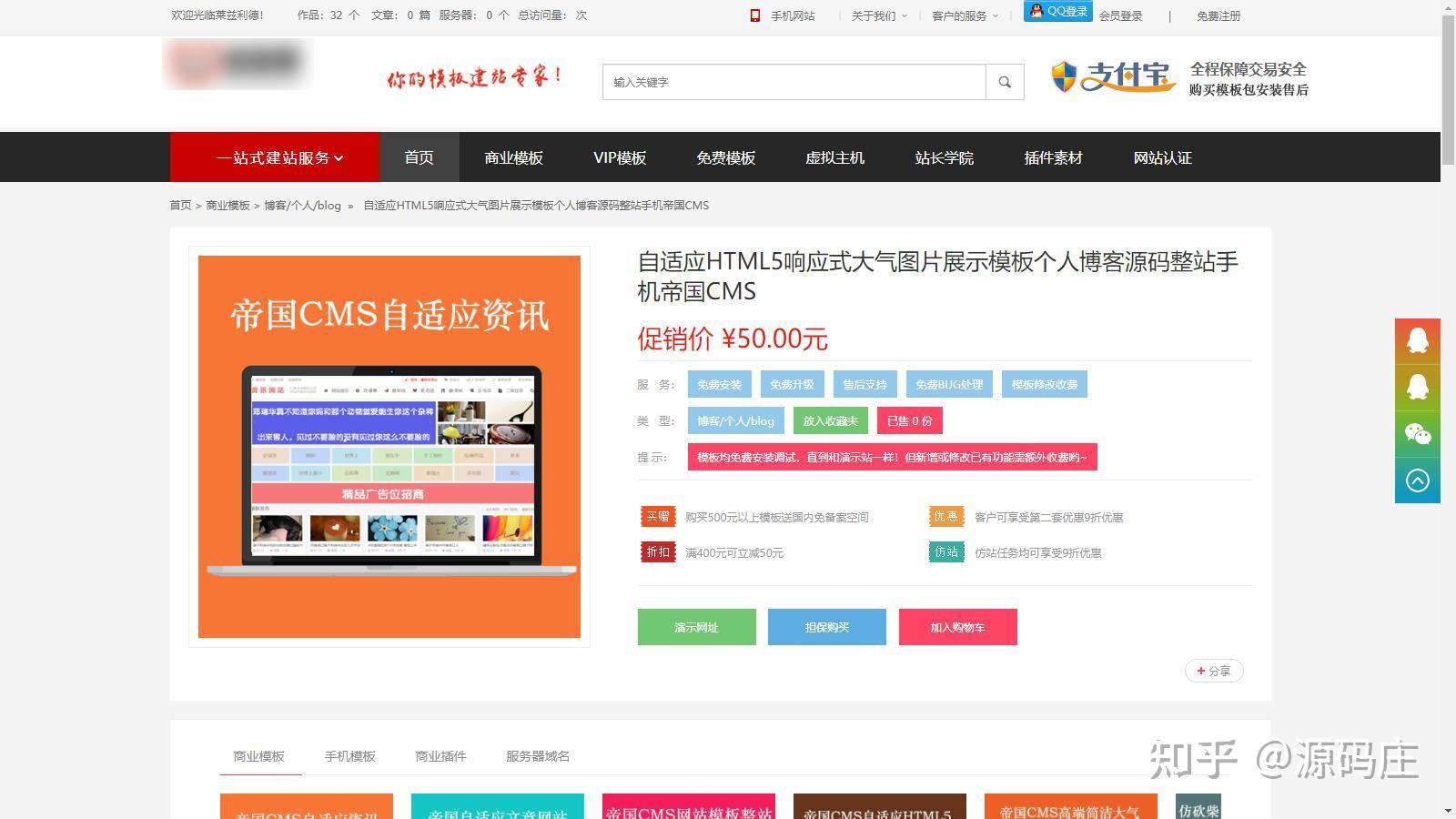
Task: Click the site logo image
Action: point(237,64)
